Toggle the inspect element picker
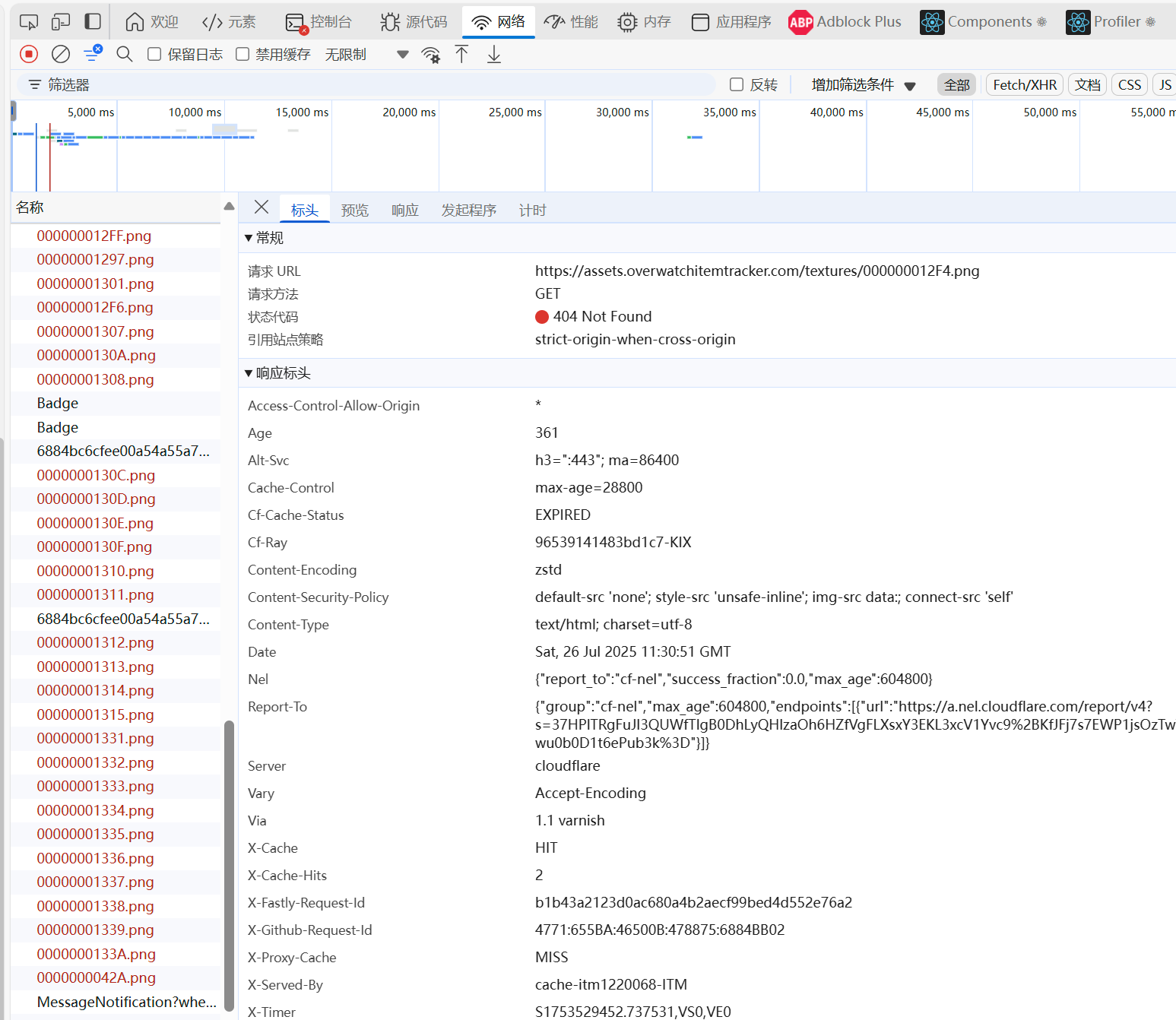 [28, 22]
